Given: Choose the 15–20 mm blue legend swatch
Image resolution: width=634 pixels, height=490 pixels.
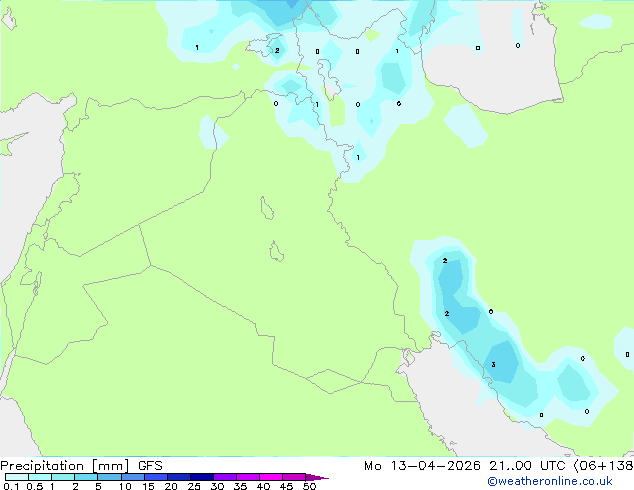Looking at the screenshot, I should pos(155,477).
